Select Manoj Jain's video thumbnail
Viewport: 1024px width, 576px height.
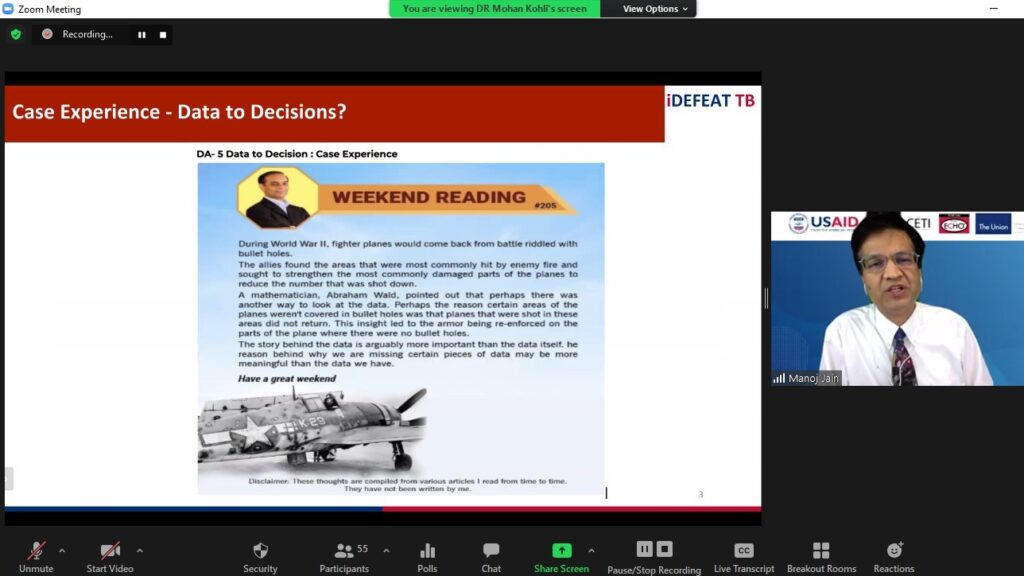pyautogui.click(x=895, y=299)
